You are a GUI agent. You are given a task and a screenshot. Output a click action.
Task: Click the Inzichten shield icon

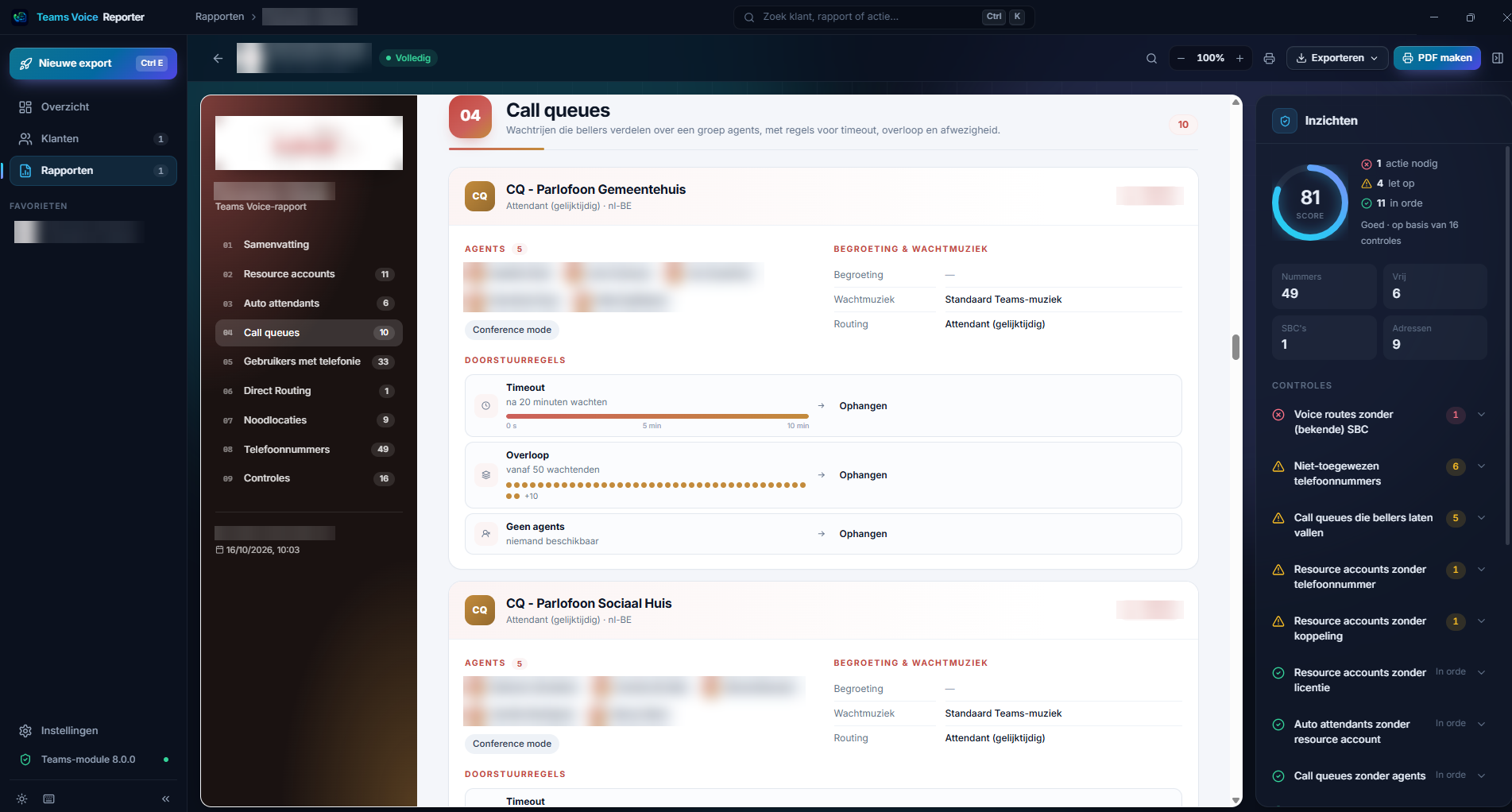(x=1285, y=121)
